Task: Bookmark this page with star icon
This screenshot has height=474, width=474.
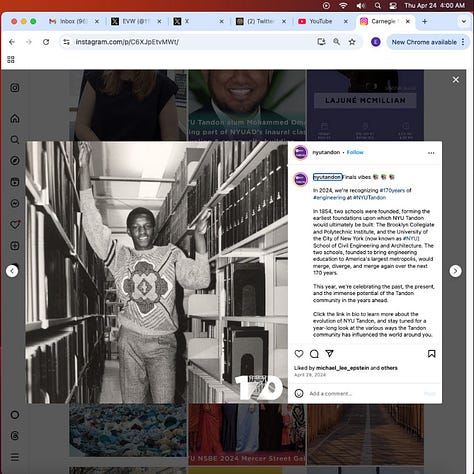Action: (352, 42)
